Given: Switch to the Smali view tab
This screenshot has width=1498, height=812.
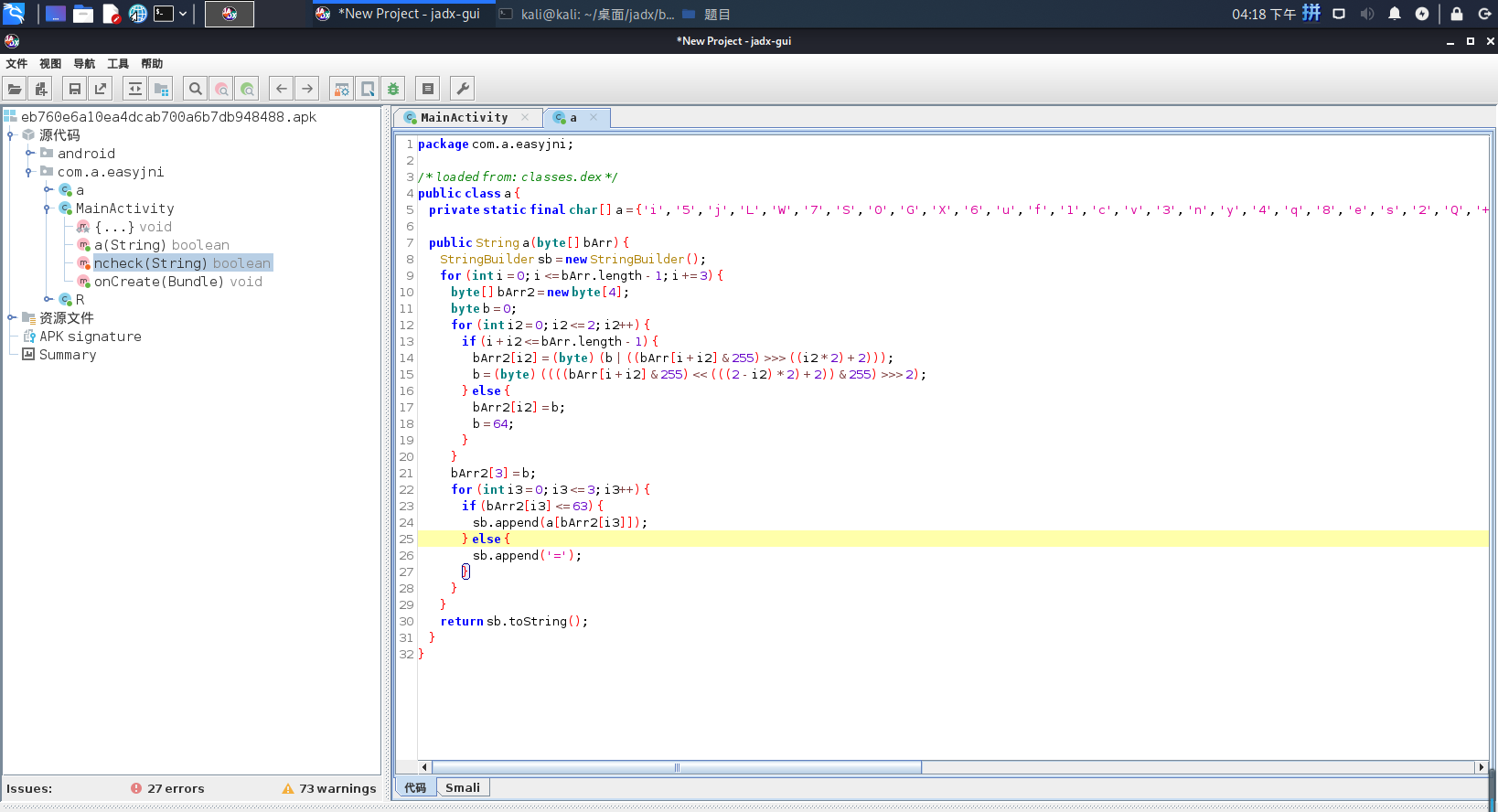Looking at the screenshot, I should [x=463, y=787].
